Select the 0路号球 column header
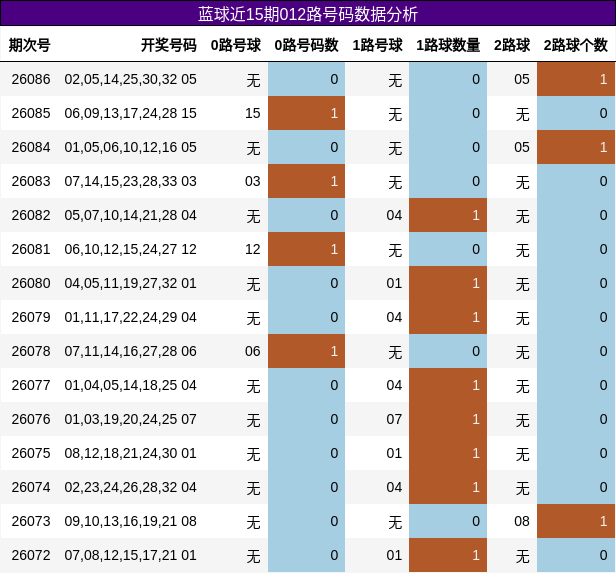The height and width of the screenshot is (573, 616). [x=236, y=45]
